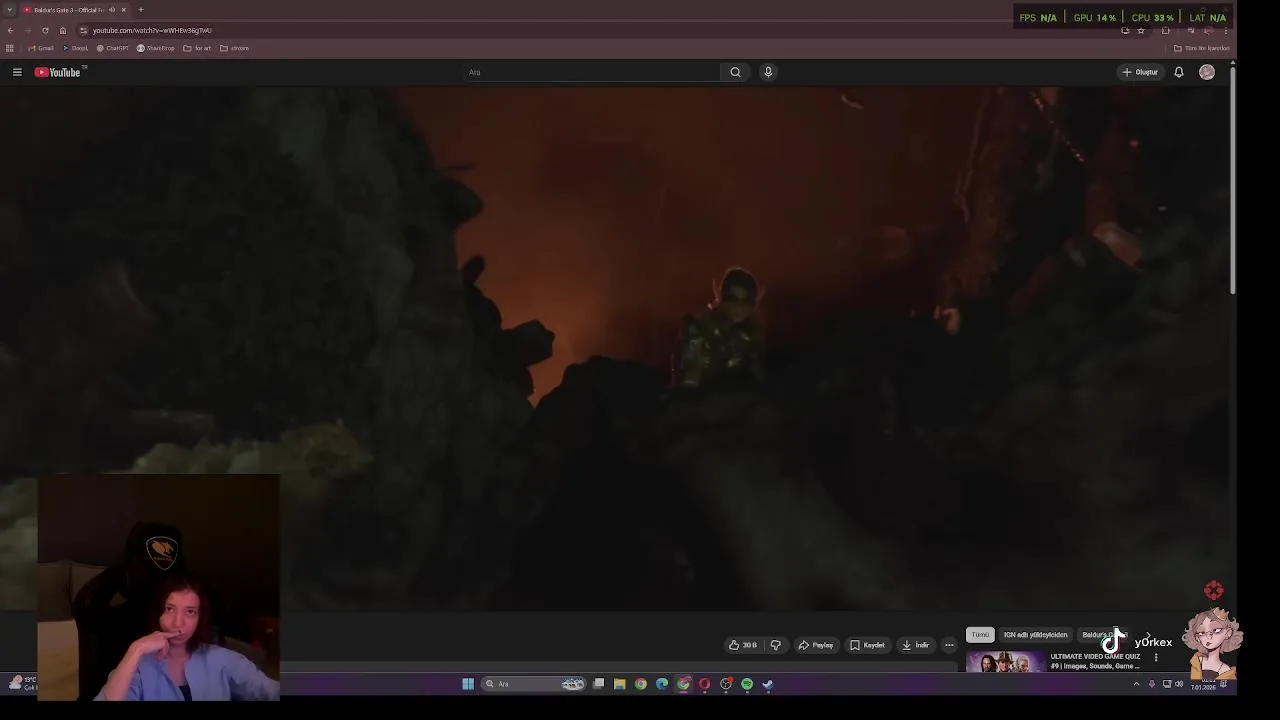Go to the YouTube home logo
This screenshot has width=1280, height=720.
click(57, 72)
